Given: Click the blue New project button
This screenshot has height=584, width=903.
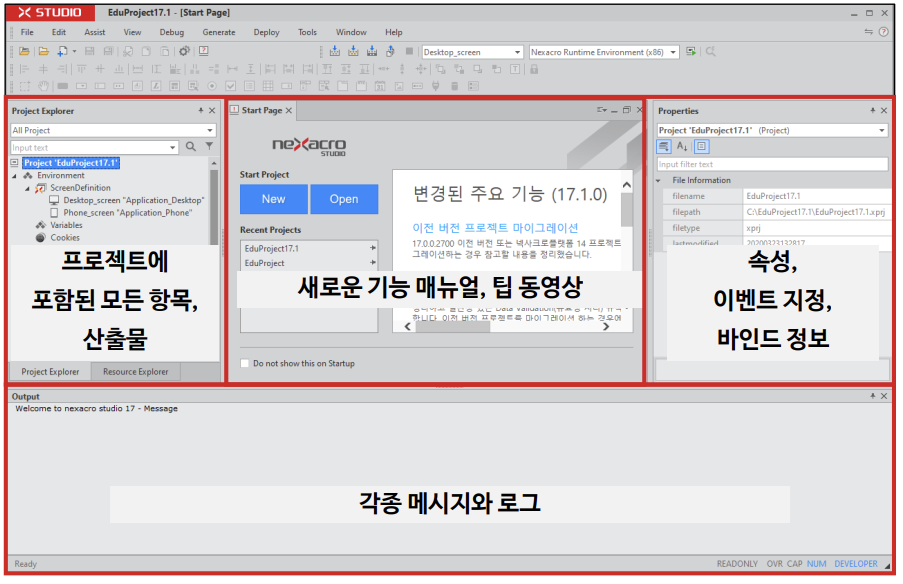Looking at the screenshot, I should [x=274, y=199].
